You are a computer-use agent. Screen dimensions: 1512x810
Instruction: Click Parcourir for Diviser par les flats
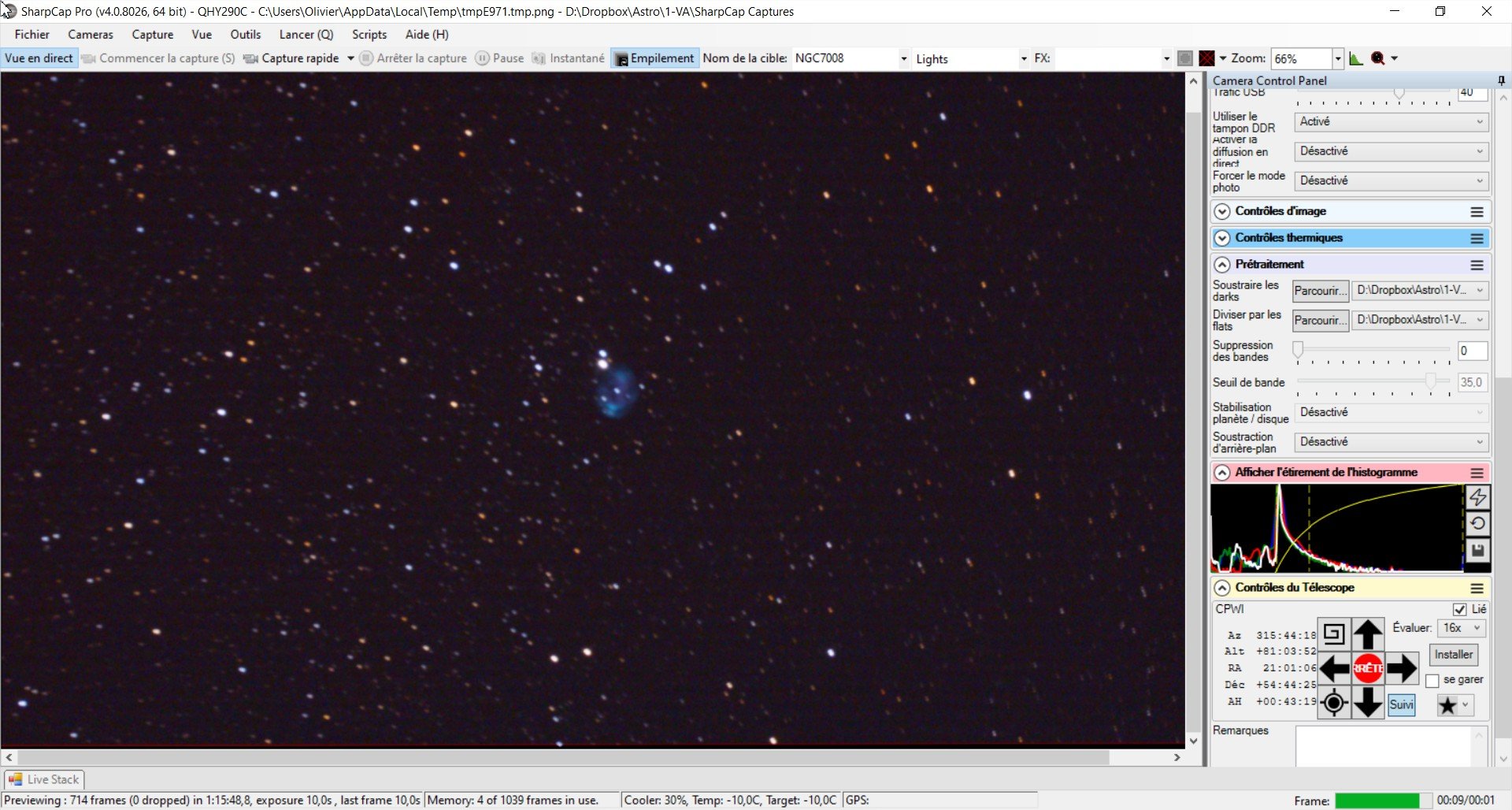coord(1321,321)
